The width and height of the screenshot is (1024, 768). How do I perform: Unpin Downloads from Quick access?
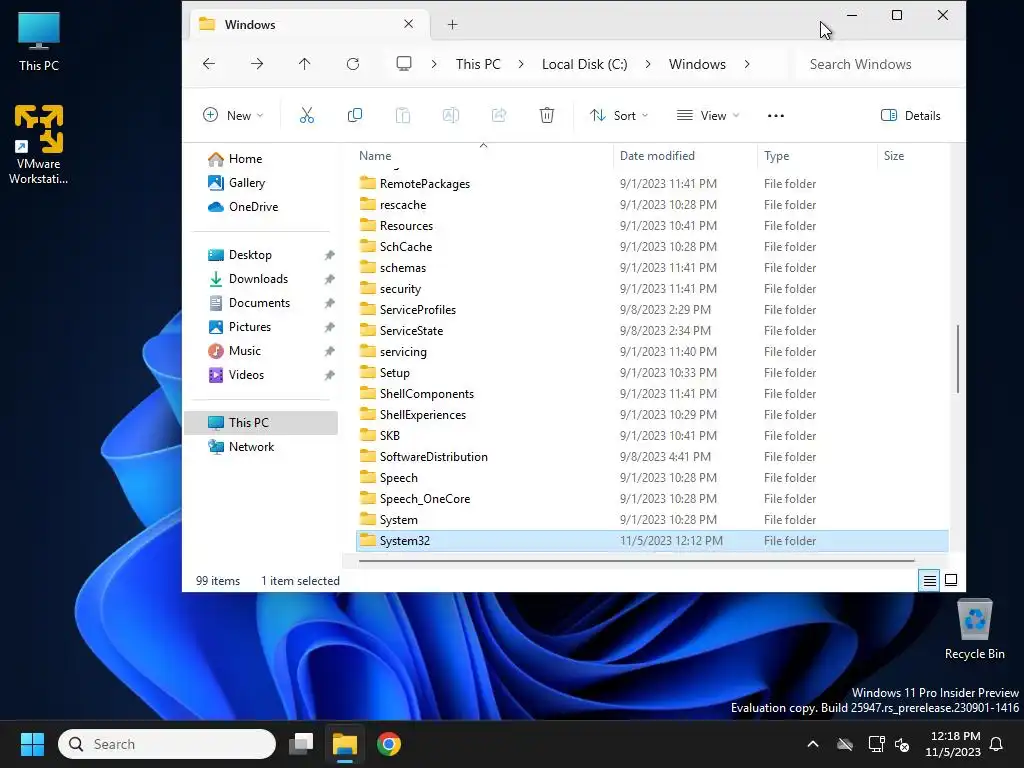pos(330,280)
